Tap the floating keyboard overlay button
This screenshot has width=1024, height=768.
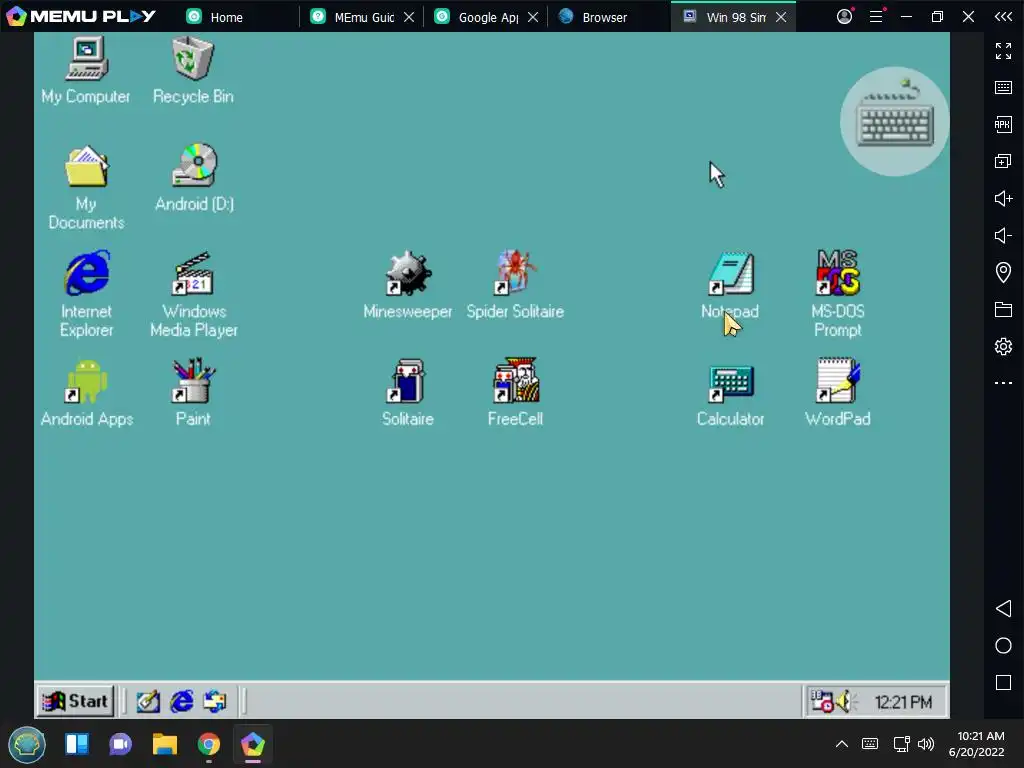click(x=895, y=121)
